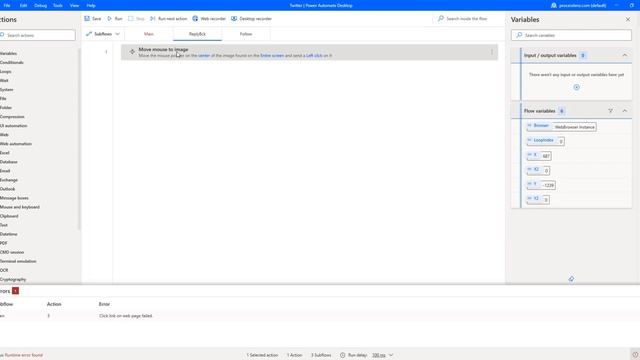Close the Variables panel

click(628, 20)
